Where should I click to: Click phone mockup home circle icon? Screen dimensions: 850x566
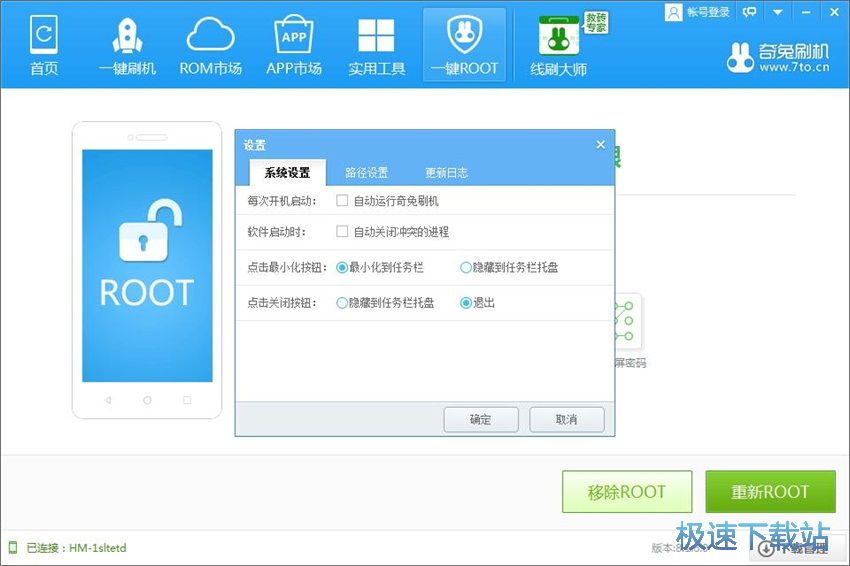click(x=147, y=400)
